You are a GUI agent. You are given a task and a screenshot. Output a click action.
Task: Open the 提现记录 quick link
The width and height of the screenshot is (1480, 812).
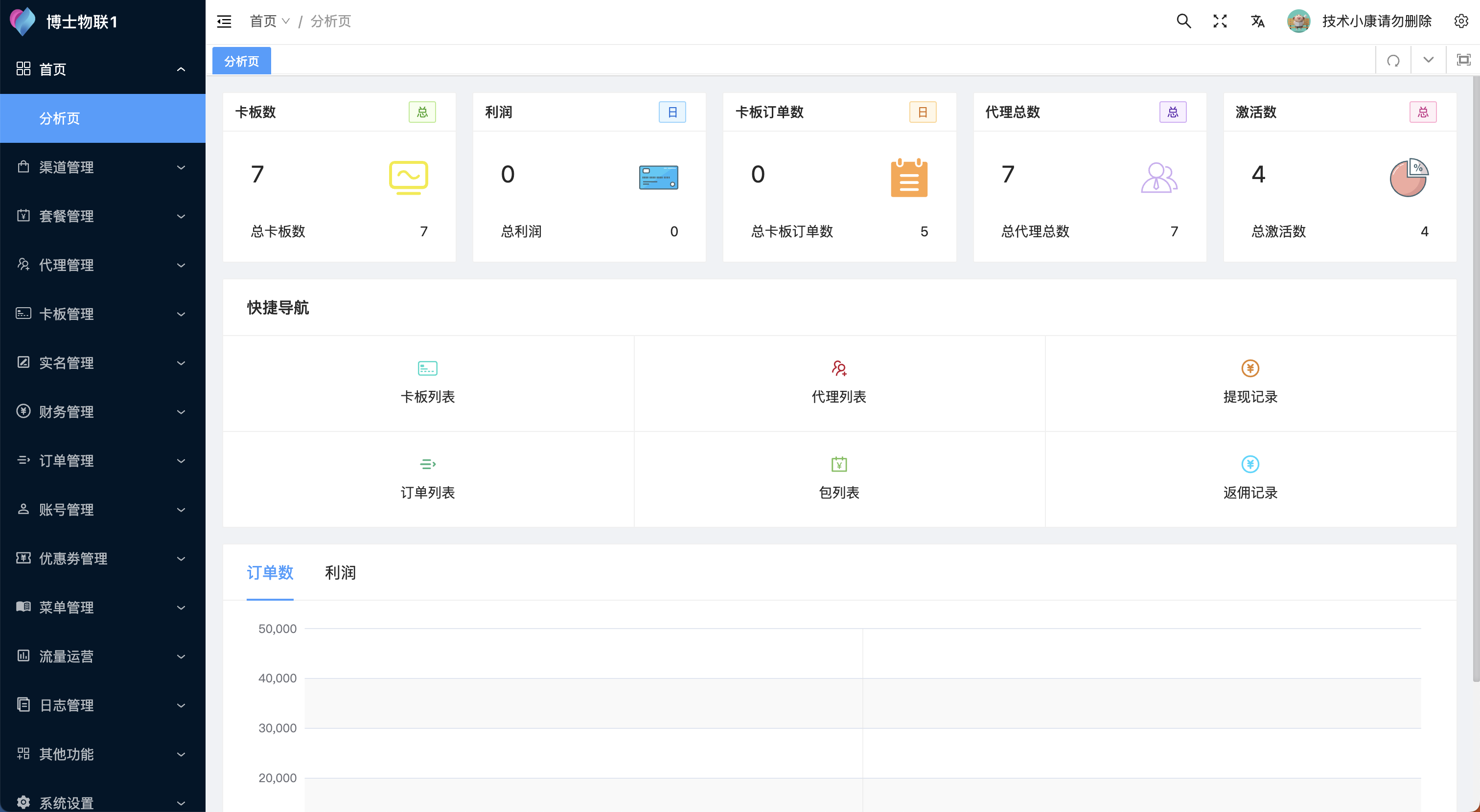(1251, 383)
